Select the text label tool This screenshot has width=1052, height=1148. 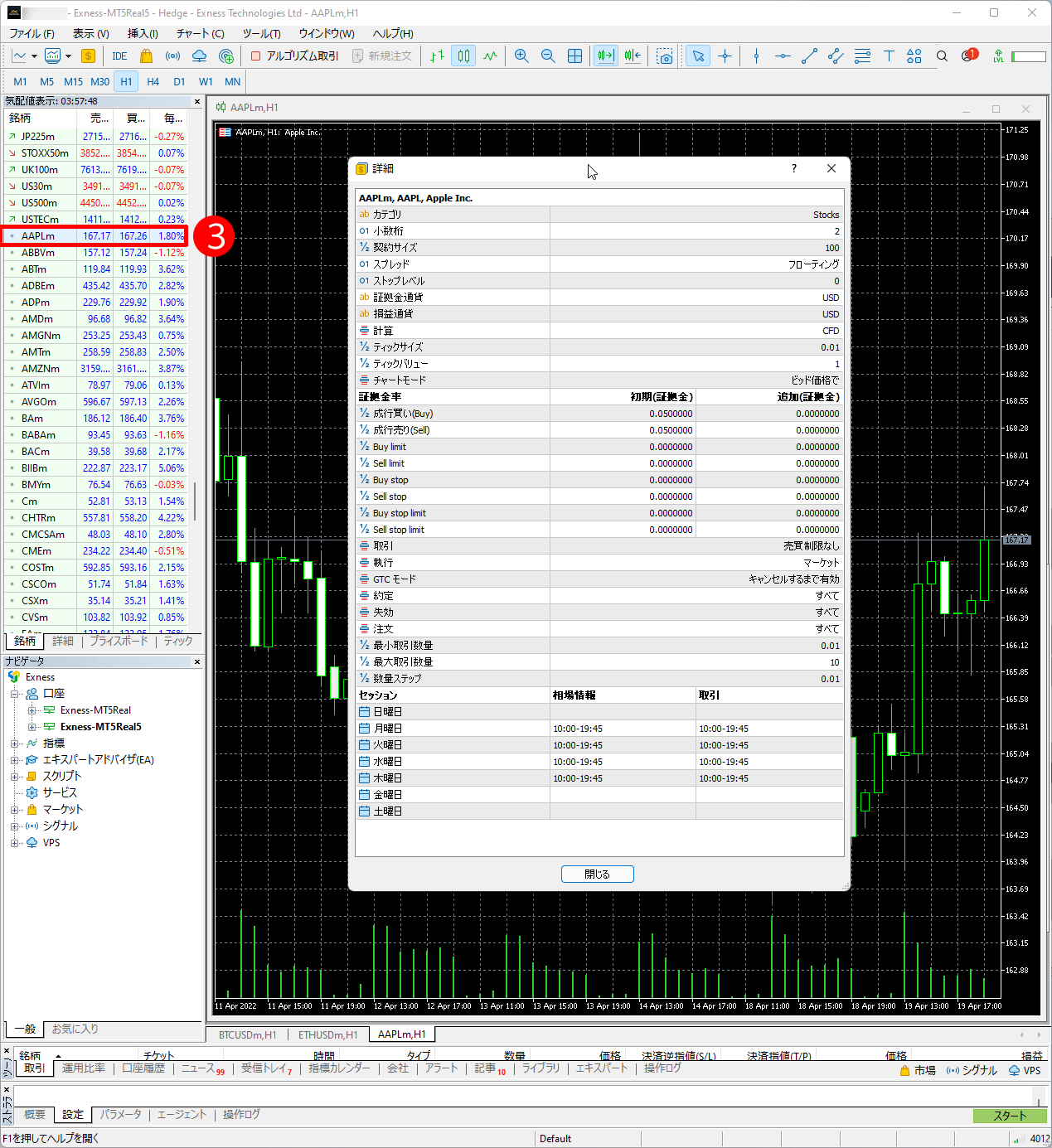[889, 56]
